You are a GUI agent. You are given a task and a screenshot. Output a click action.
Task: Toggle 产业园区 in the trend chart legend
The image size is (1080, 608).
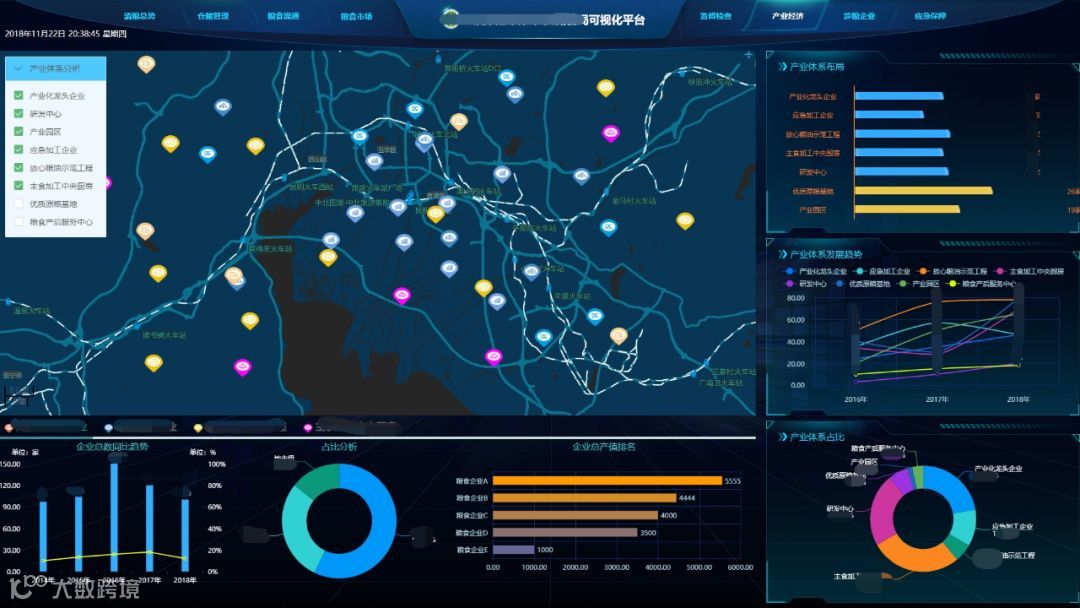point(919,284)
